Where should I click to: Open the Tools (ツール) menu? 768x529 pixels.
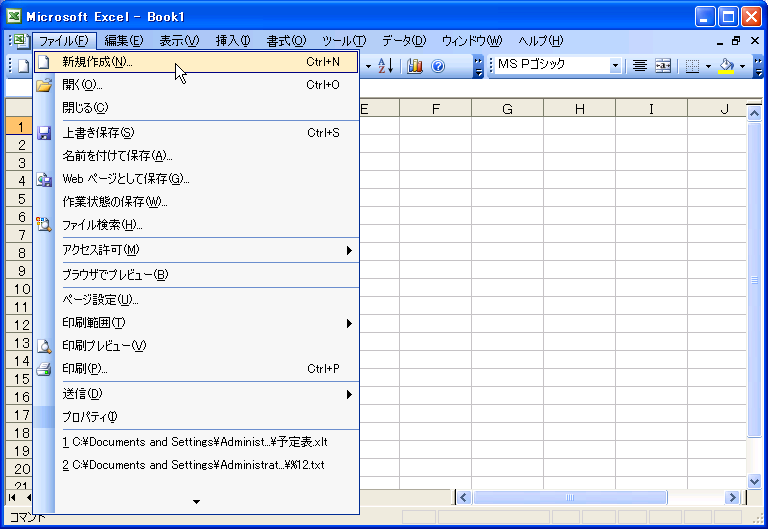pos(344,41)
